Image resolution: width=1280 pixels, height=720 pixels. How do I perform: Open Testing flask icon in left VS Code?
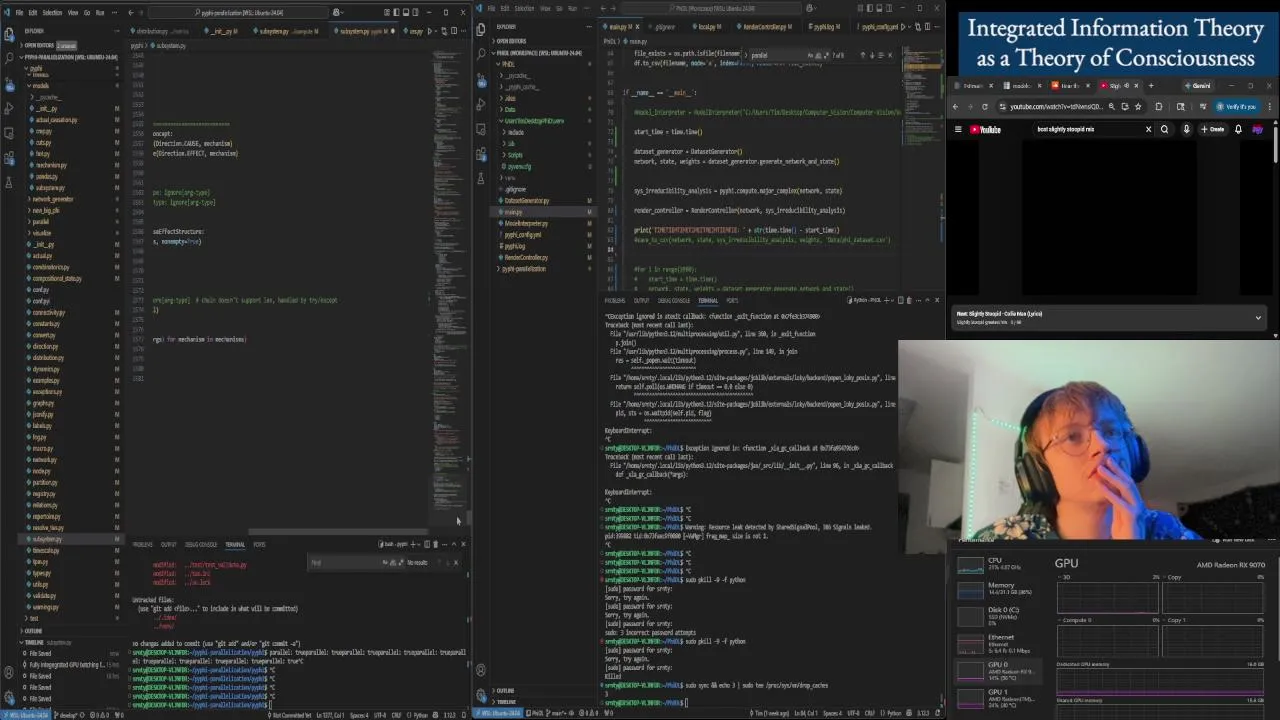tap(9, 182)
